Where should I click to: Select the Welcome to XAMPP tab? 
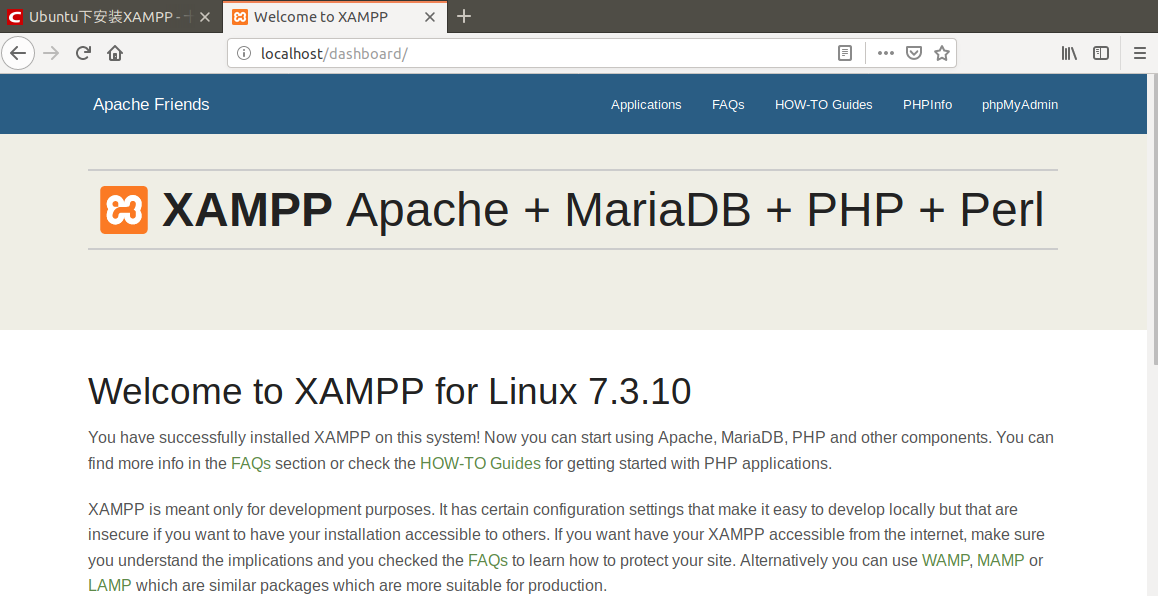(335, 17)
